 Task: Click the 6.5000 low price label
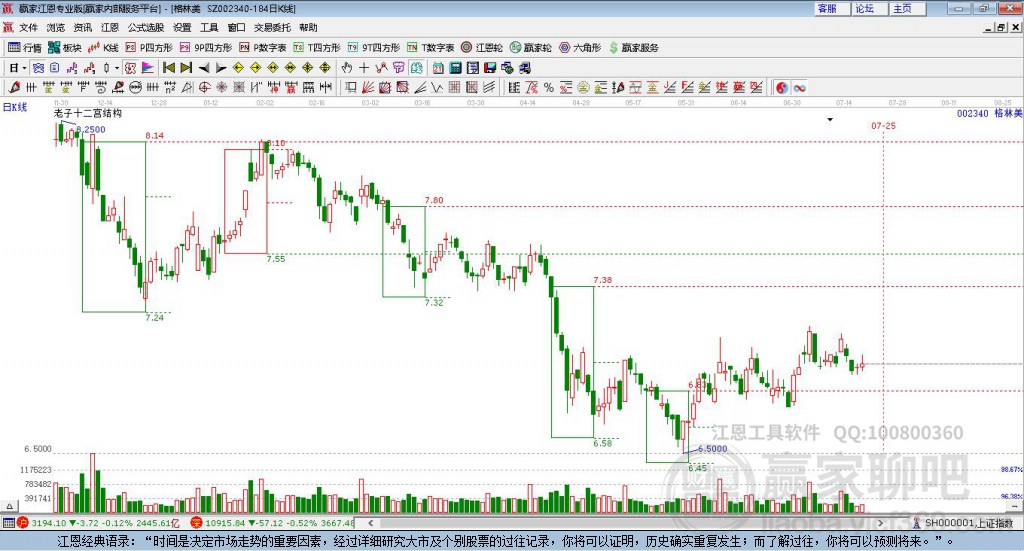(712, 449)
